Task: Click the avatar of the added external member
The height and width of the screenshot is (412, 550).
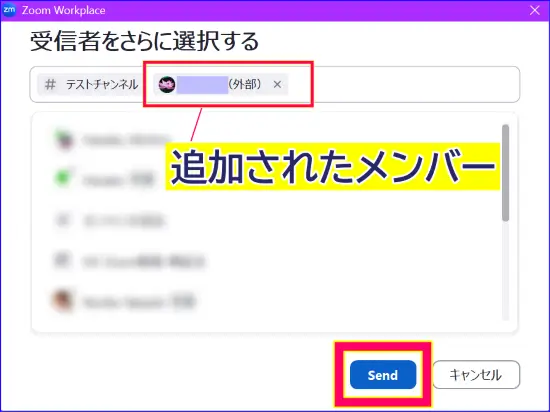Action: click(167, 85)
